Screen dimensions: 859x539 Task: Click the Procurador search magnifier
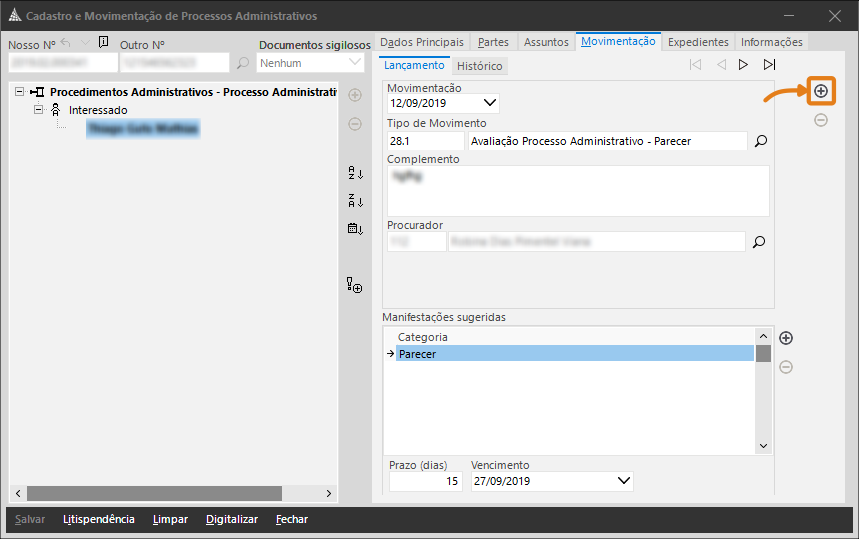(760, 241)
